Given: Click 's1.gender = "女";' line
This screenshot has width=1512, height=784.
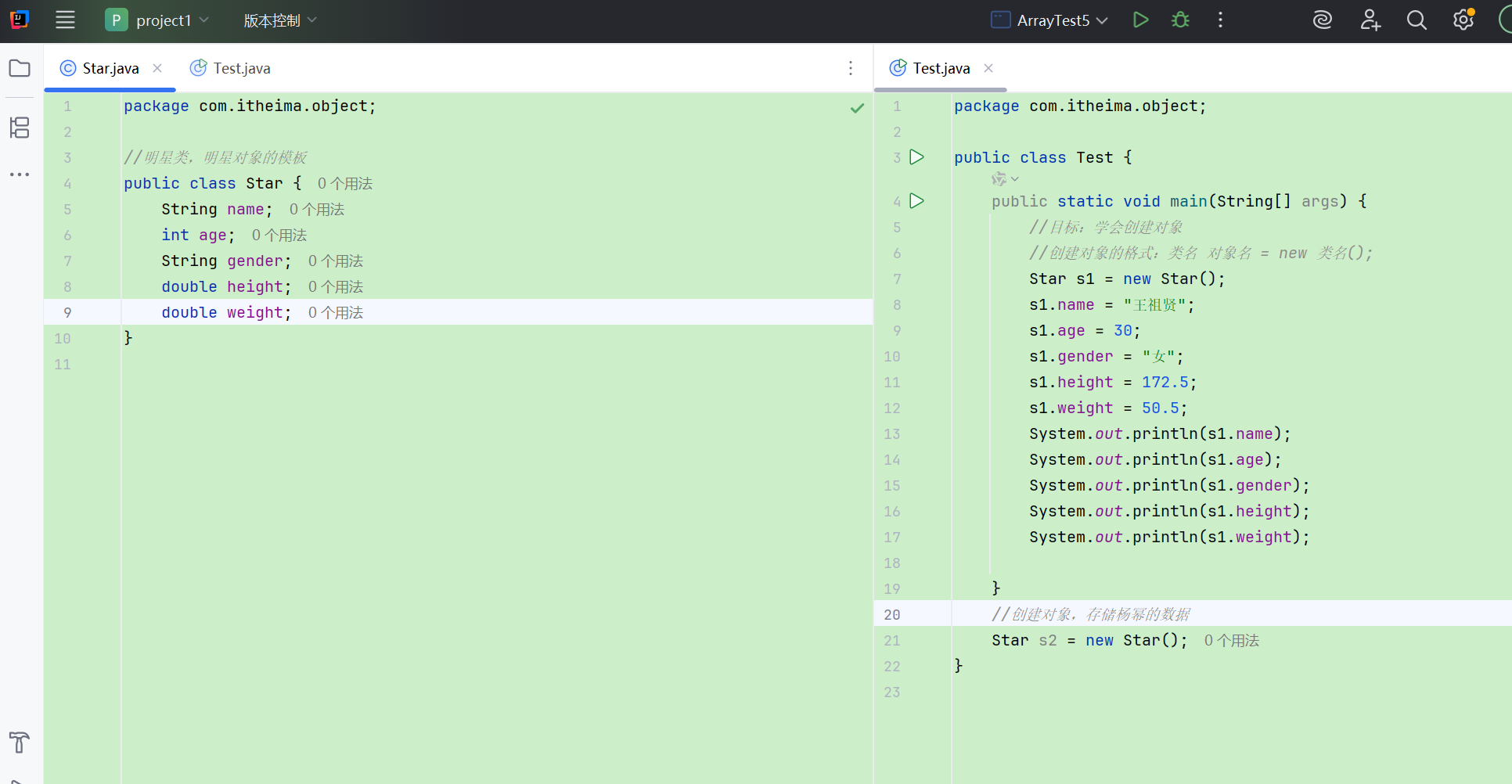Looking at the screenshot, I should [1107, 356].
